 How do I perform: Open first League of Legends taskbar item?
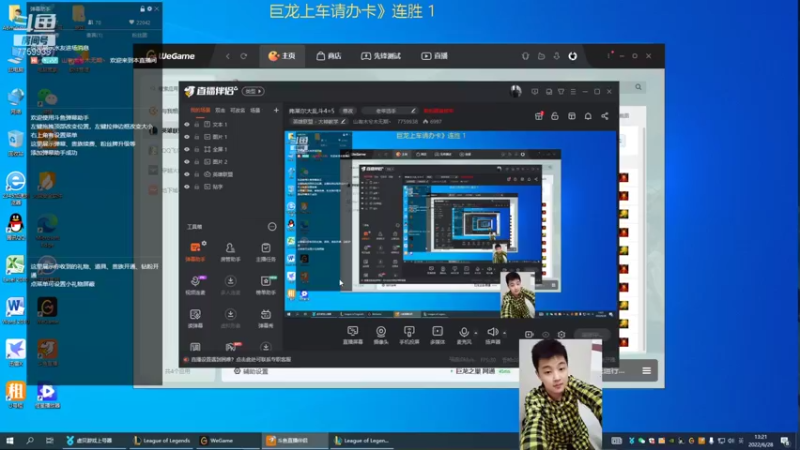162,441
